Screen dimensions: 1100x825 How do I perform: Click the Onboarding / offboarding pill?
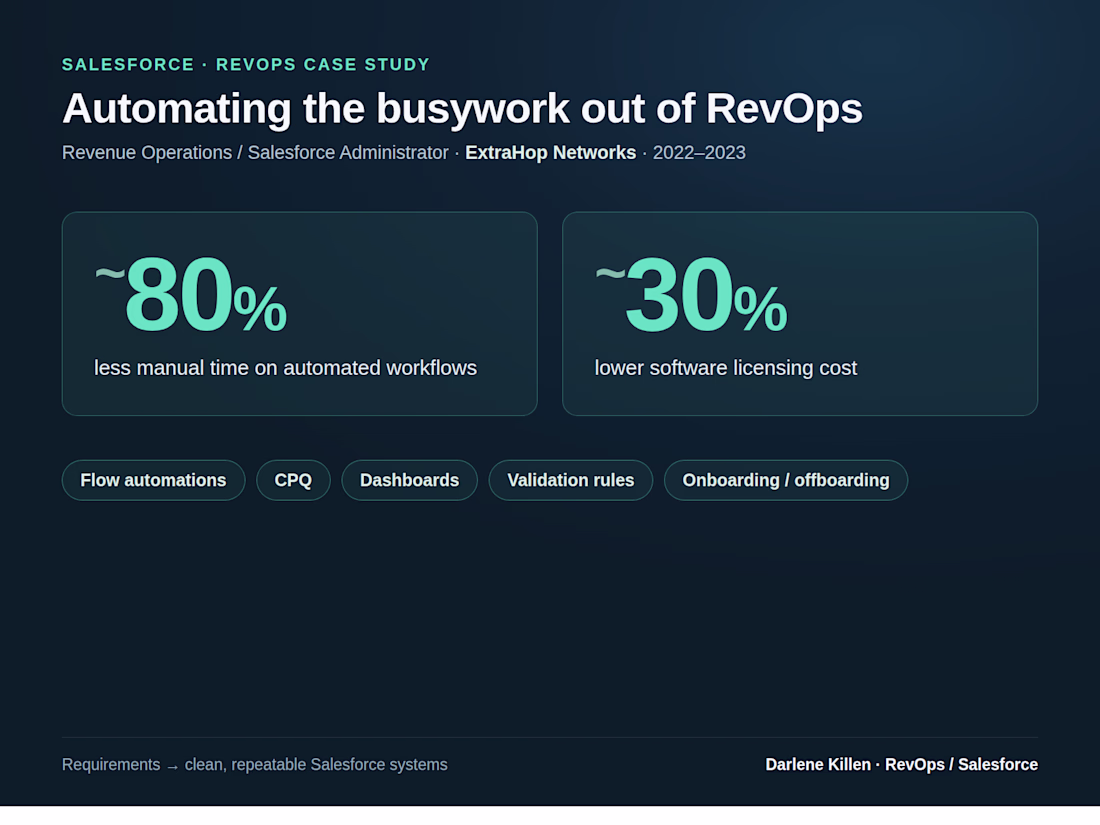coord(786,480)
